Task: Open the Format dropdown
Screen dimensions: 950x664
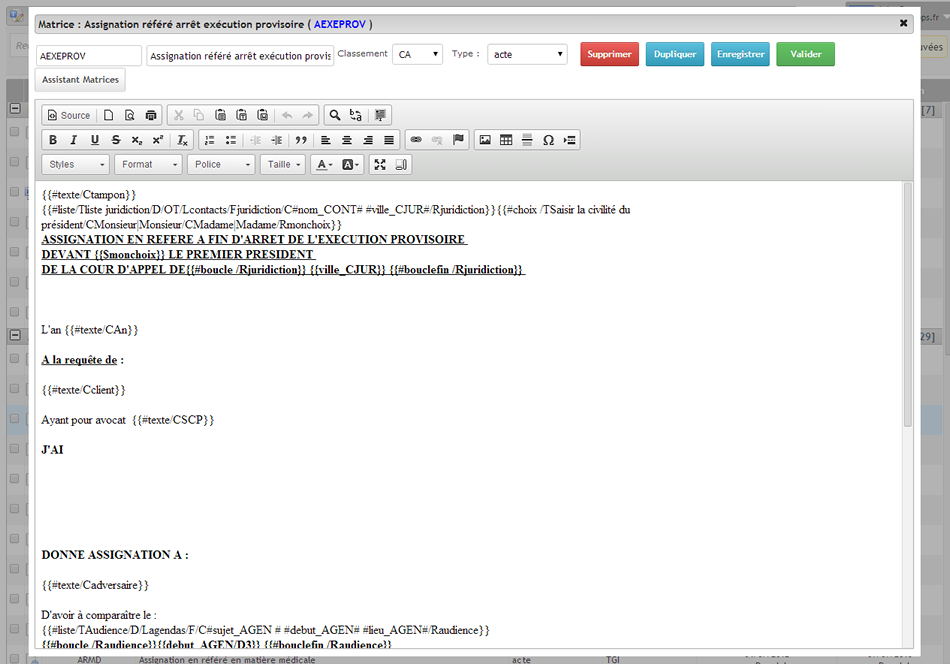Action: (148, 164)
